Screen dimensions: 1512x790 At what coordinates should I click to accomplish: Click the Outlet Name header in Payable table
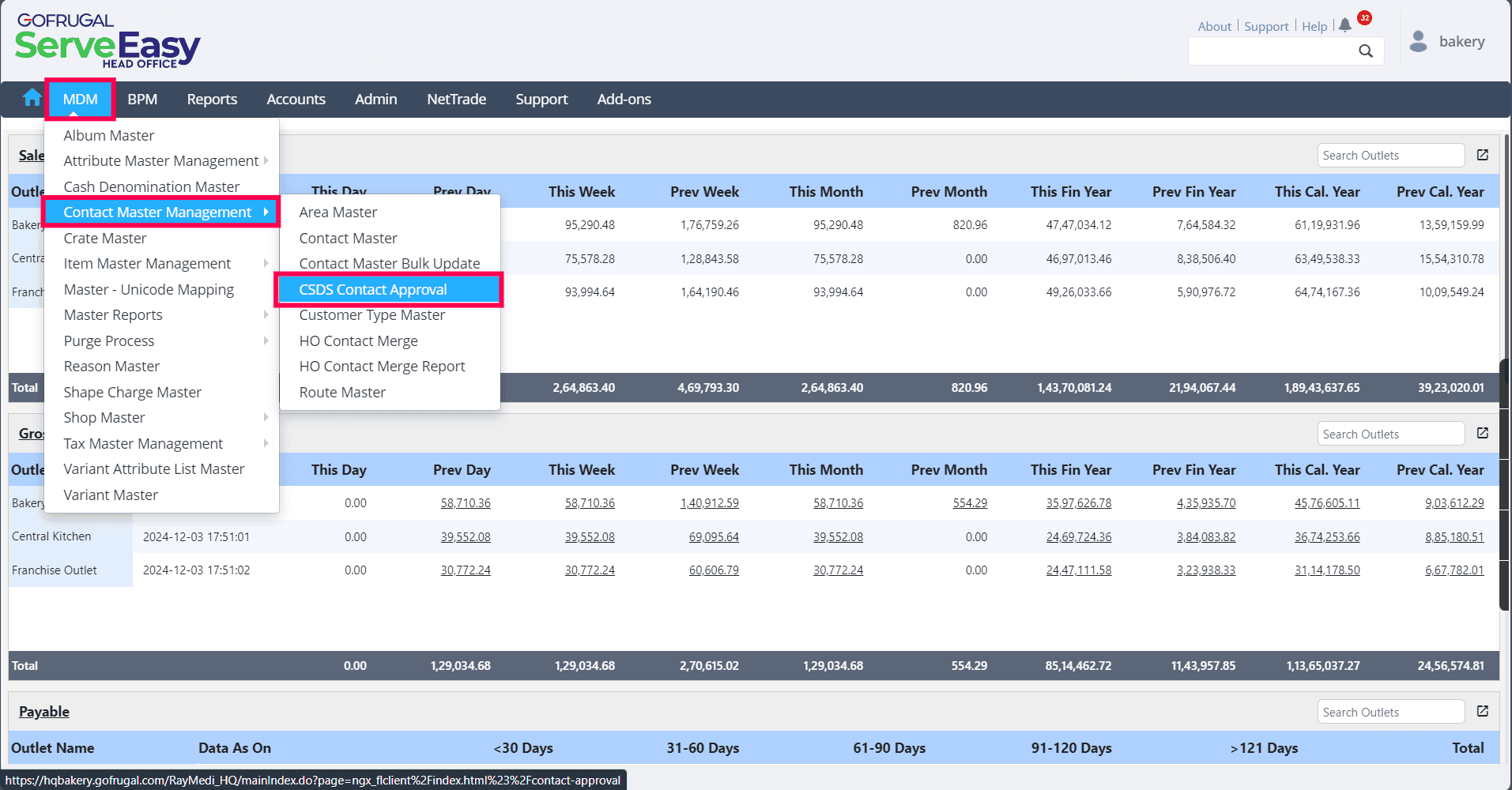(x=53, y=747)
